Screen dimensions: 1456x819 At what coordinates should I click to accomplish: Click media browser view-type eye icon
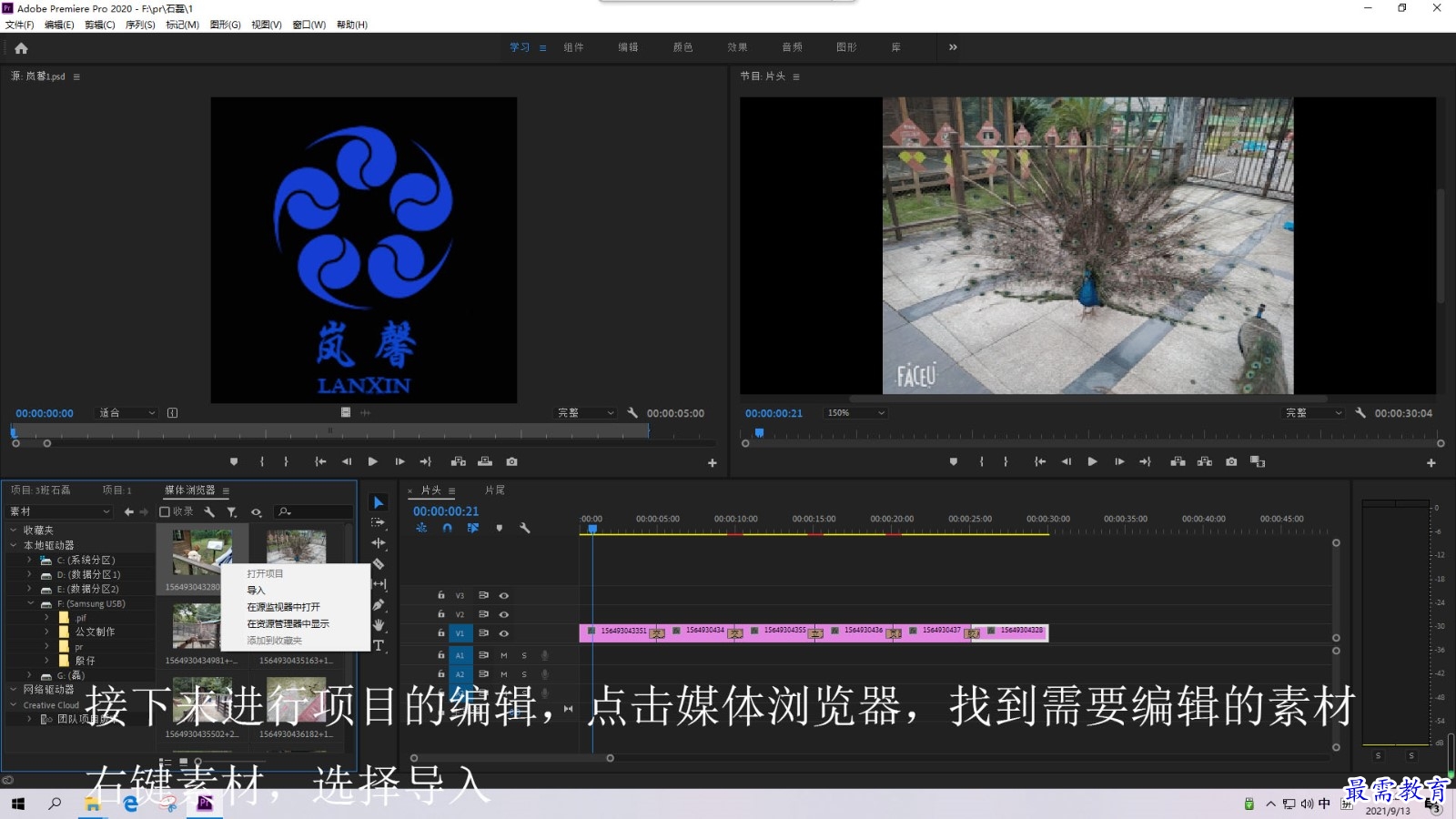(257, 512)
